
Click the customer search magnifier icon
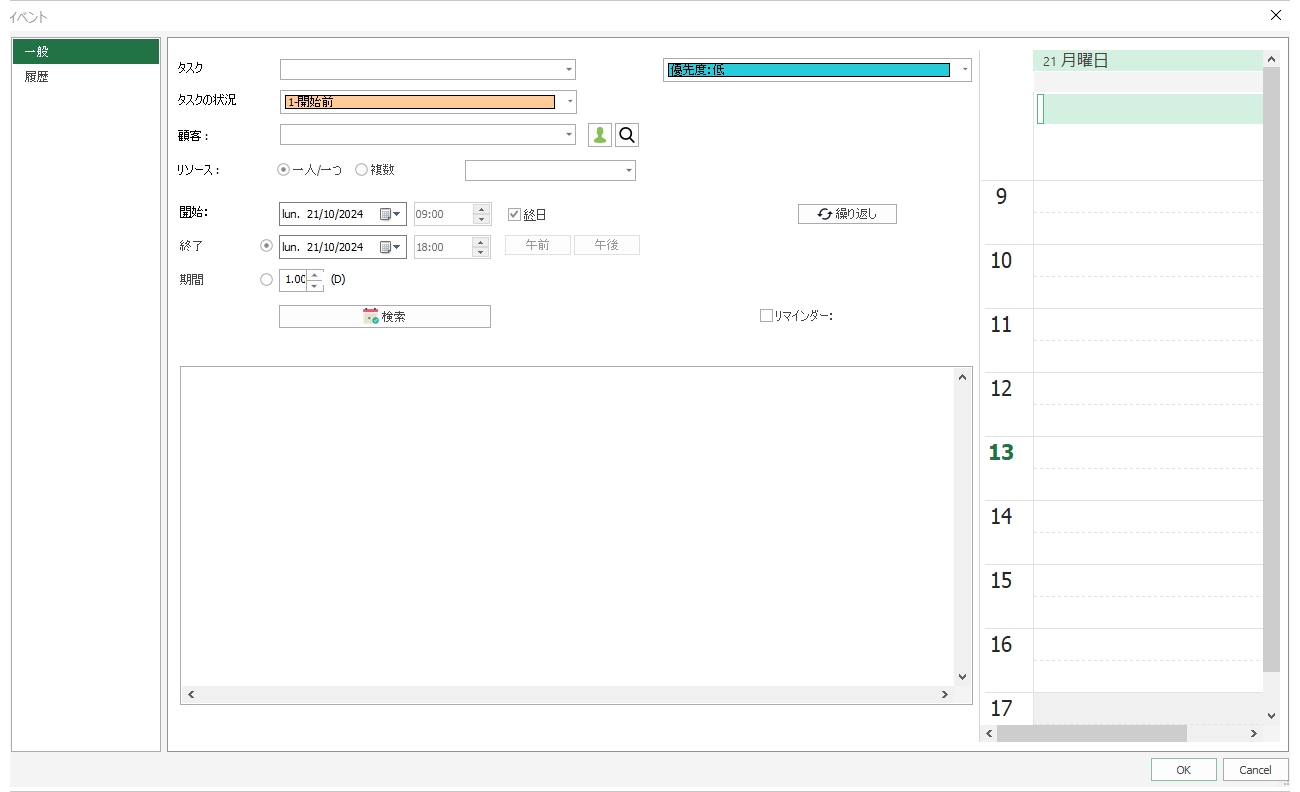(x=627, y=135)
